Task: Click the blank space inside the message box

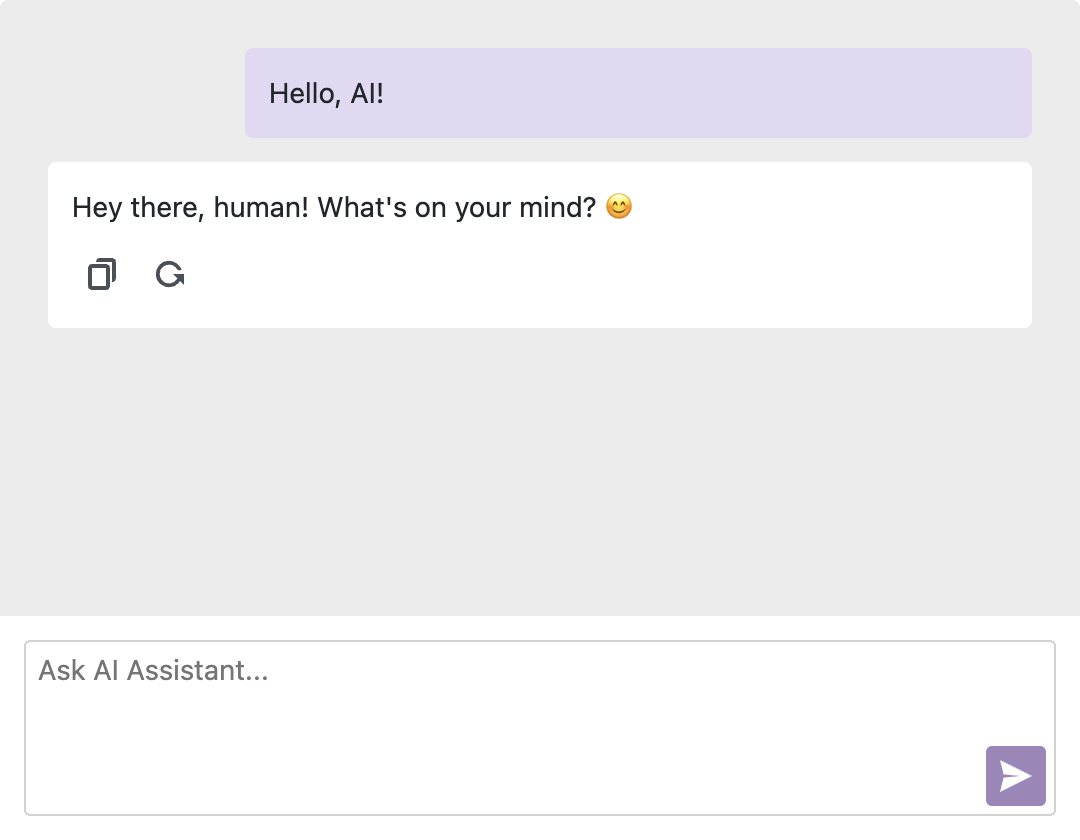Action: pyautogui.click(x=500, y=750)
